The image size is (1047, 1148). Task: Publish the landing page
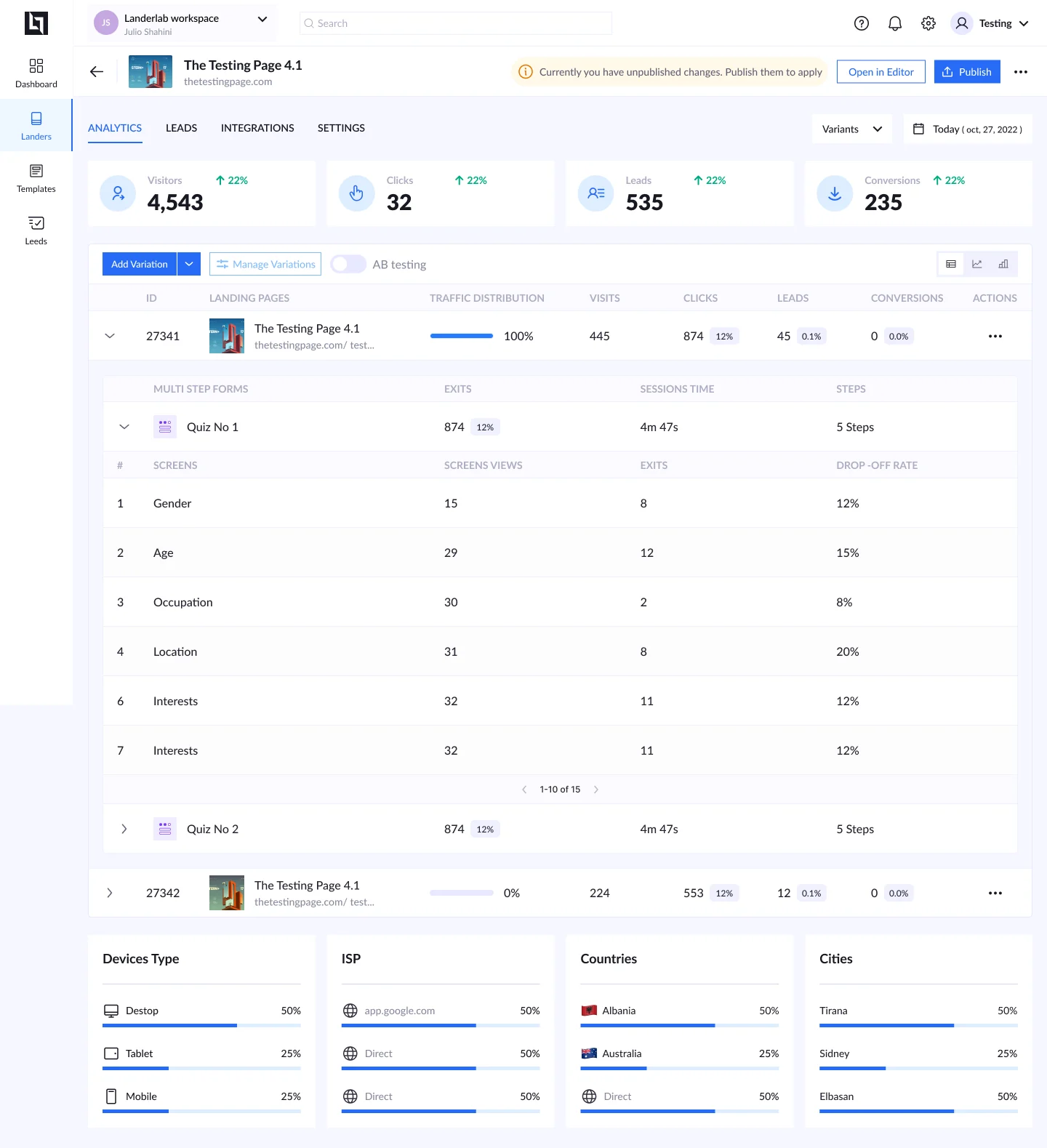click(x=967, y=72)
